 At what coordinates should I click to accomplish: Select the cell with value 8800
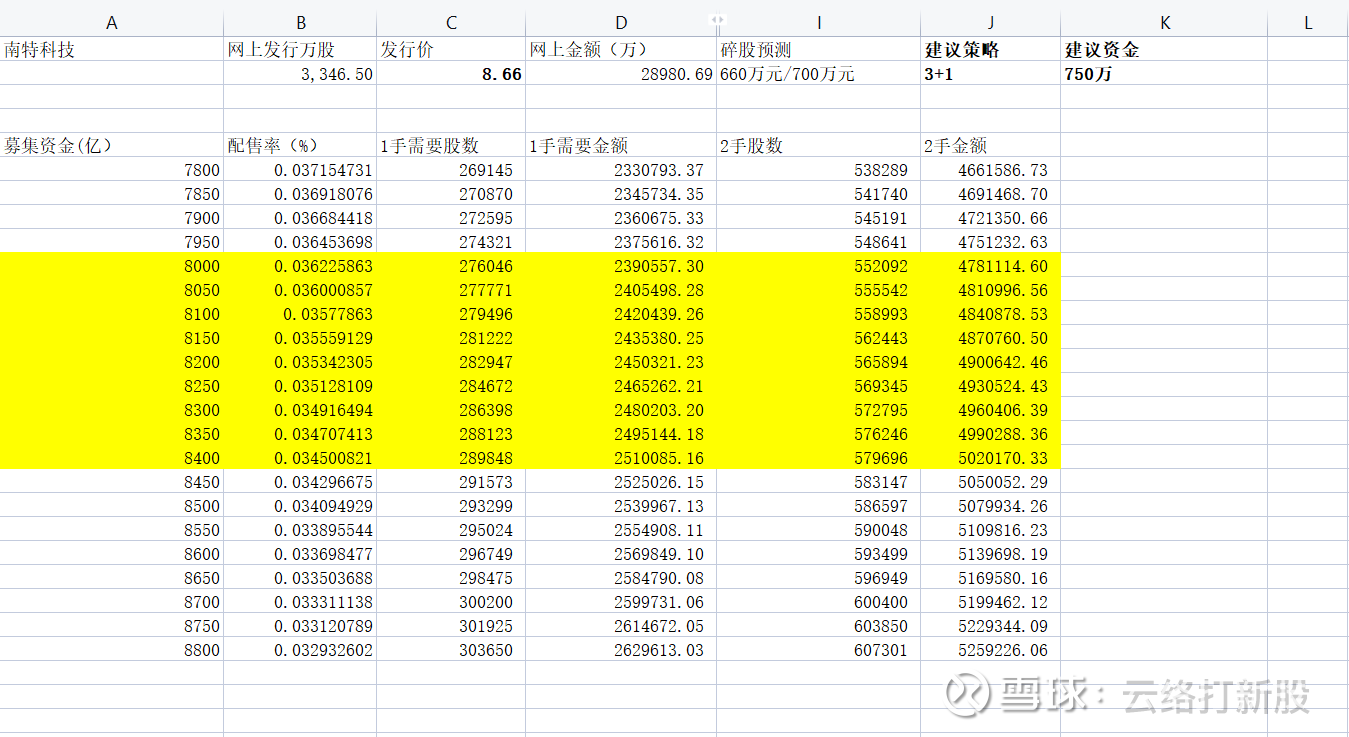click(112, 650)
